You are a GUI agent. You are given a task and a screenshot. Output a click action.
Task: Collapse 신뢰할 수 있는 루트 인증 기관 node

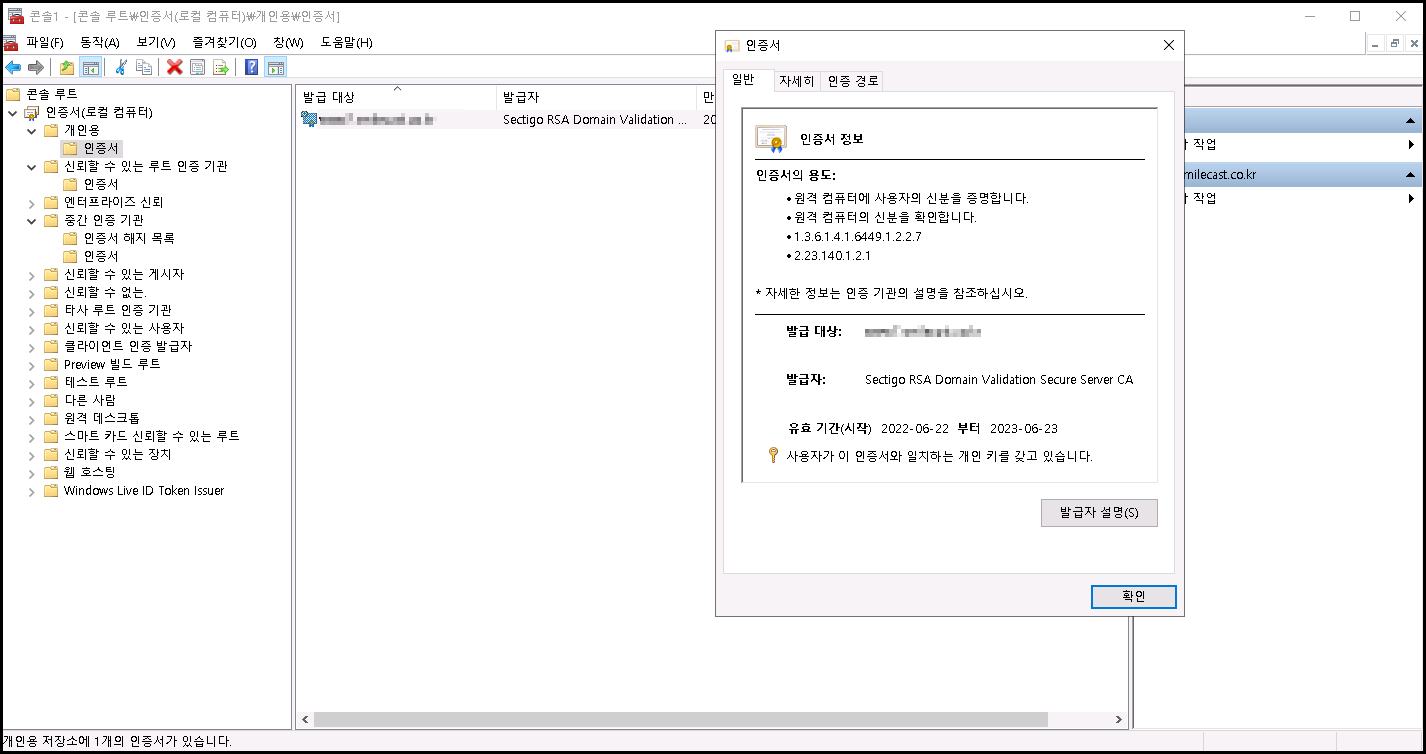32,166
